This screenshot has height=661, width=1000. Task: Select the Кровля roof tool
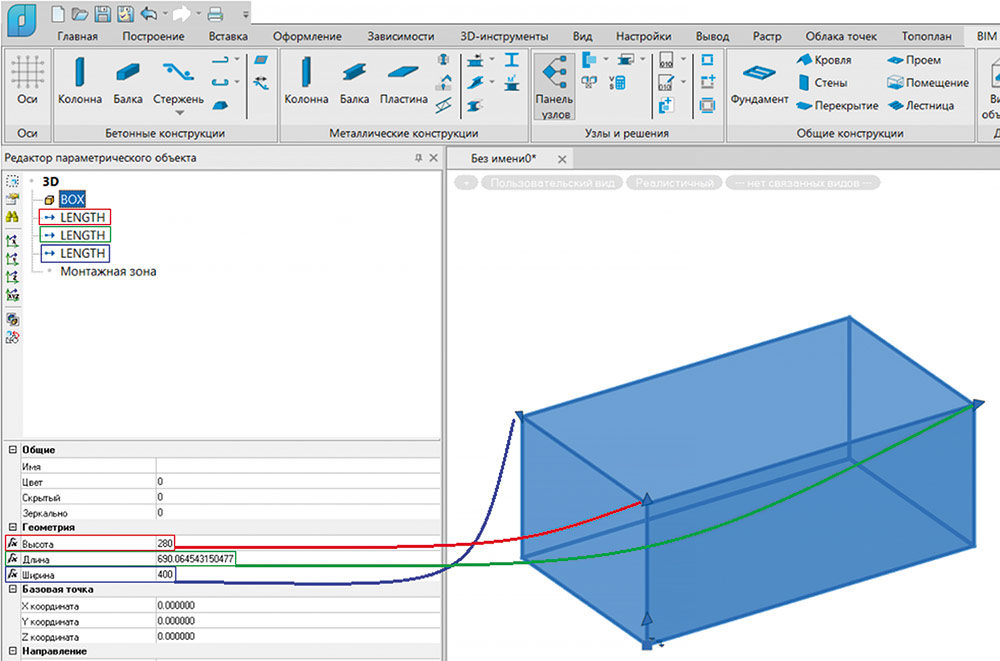(x=824, y=60)
